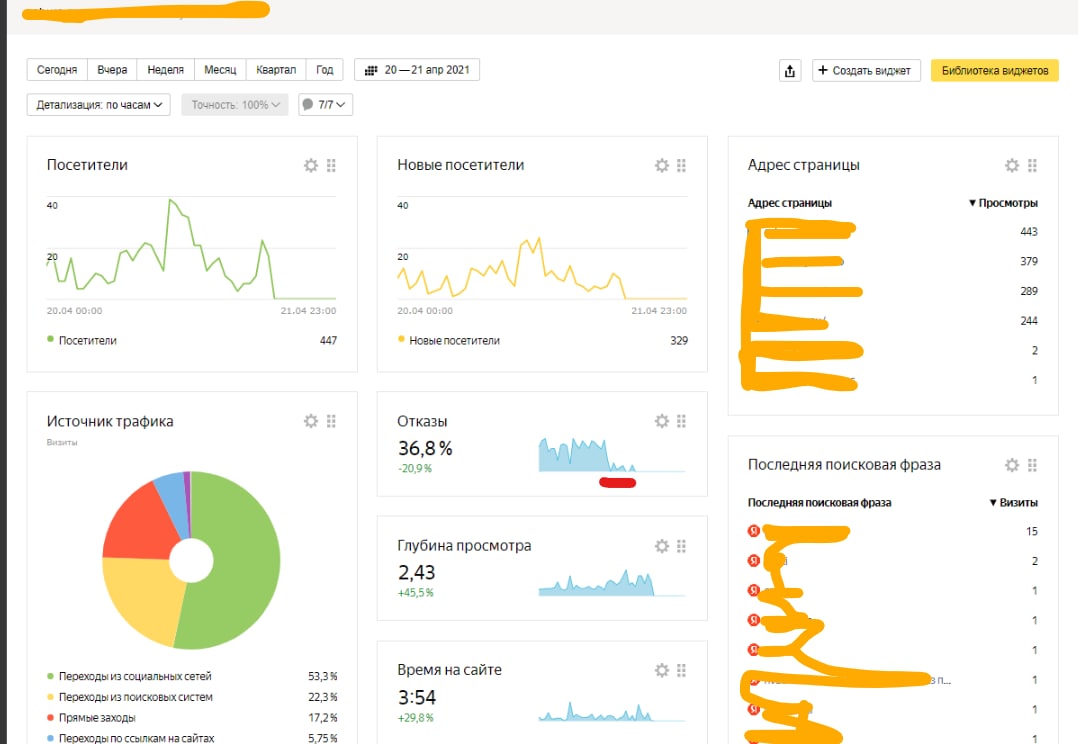The height and width of the screenshot is (744, 1078).
Task: Open settings gear of Время на сайте widget
Action: click(661, 670)
